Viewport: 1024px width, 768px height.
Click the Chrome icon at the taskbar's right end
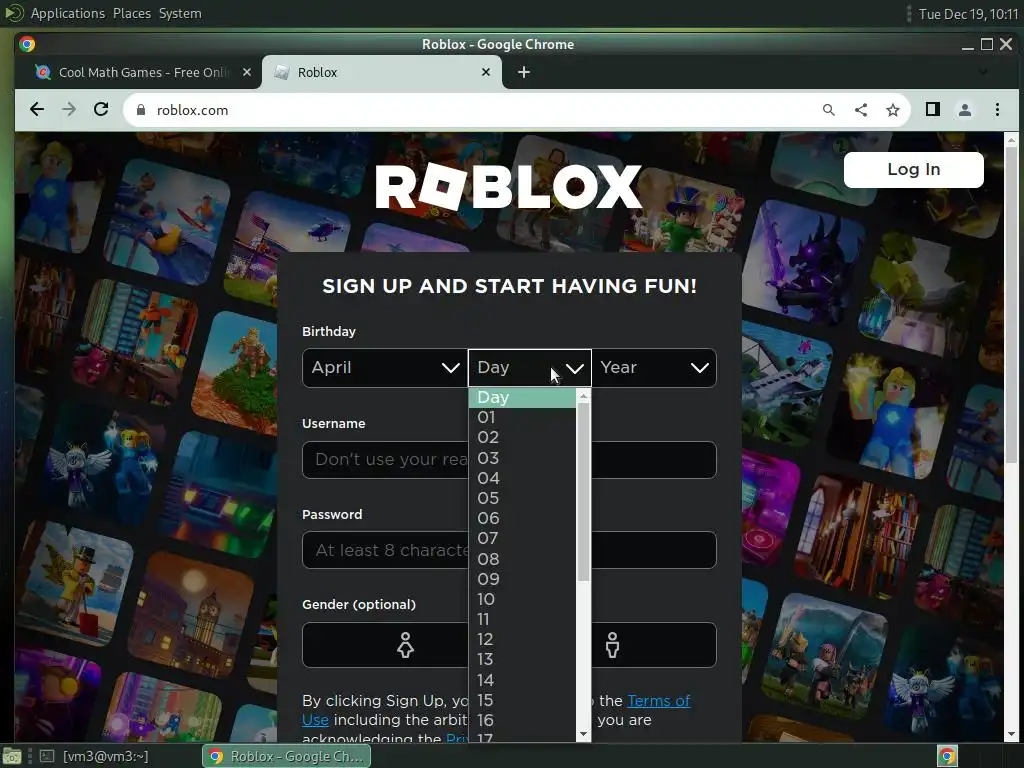click(947, 756)
